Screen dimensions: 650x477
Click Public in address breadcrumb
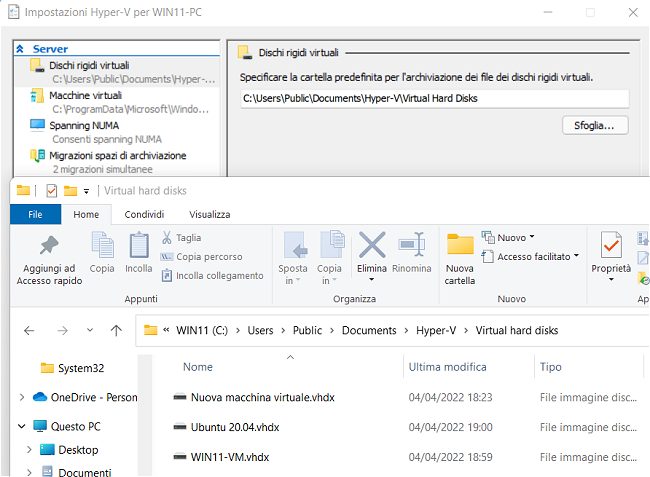[x=307, y=330]
